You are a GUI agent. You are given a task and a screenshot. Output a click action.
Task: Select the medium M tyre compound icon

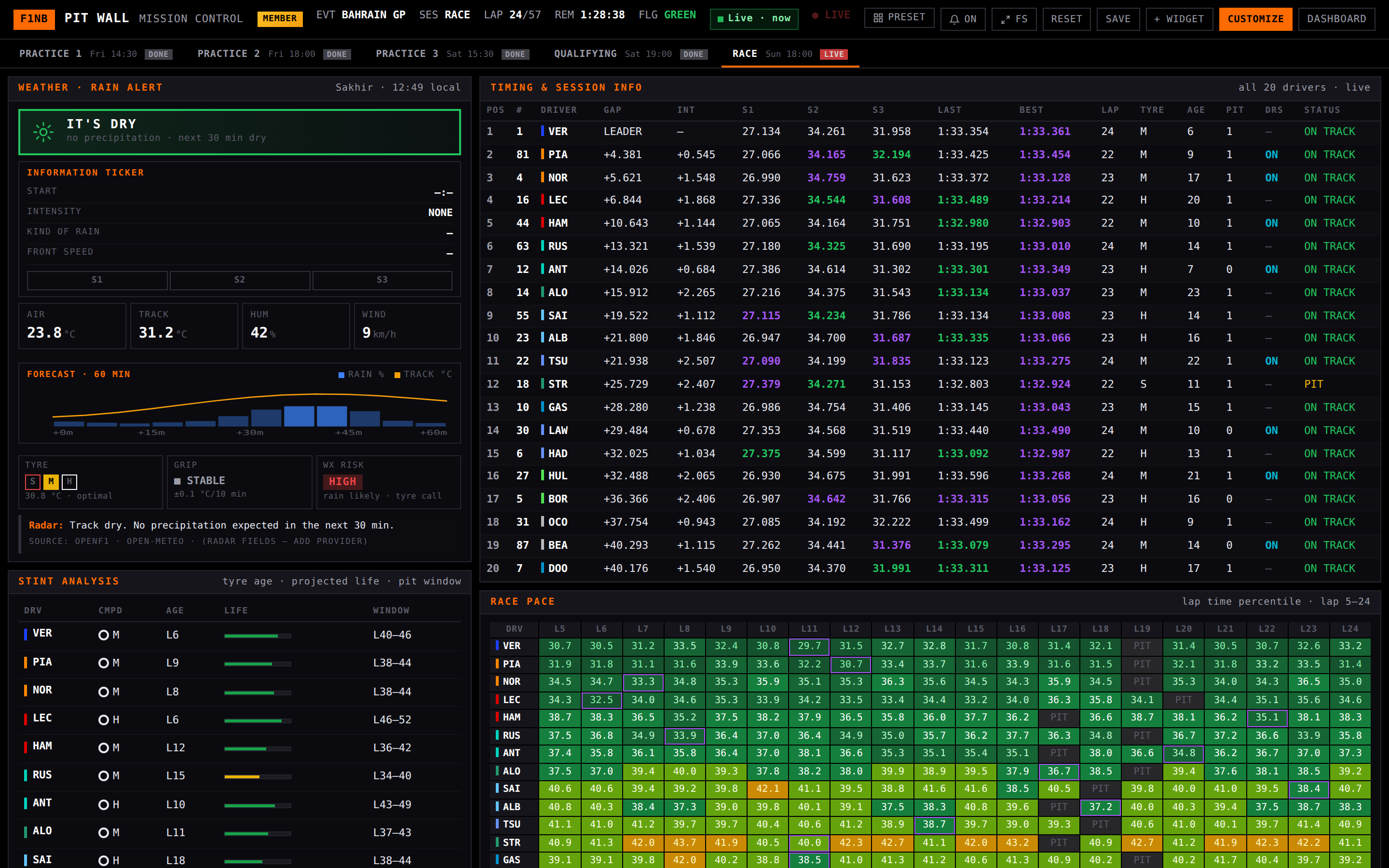click(x=51, y=482)
